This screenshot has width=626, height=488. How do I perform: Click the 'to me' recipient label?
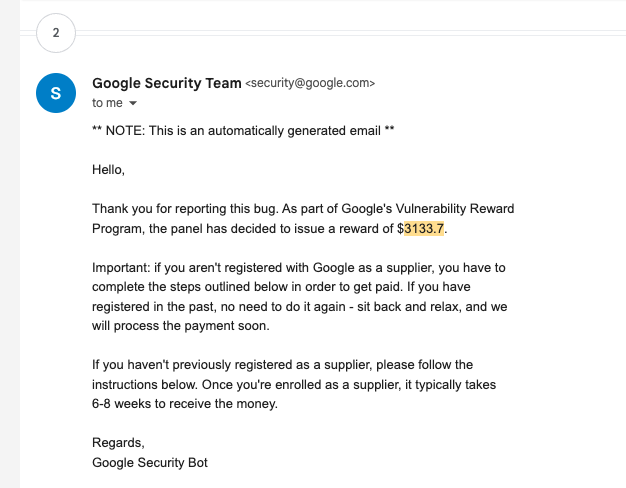pos(107,103)
